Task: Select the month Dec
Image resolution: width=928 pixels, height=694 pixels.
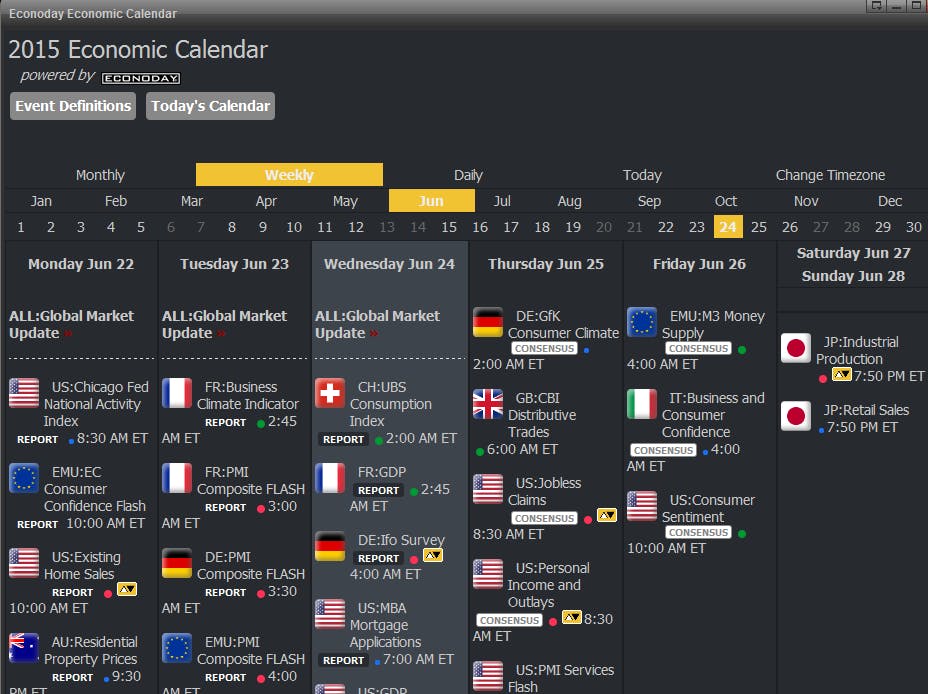Action: pyautogui.click(x=890, y=201)
